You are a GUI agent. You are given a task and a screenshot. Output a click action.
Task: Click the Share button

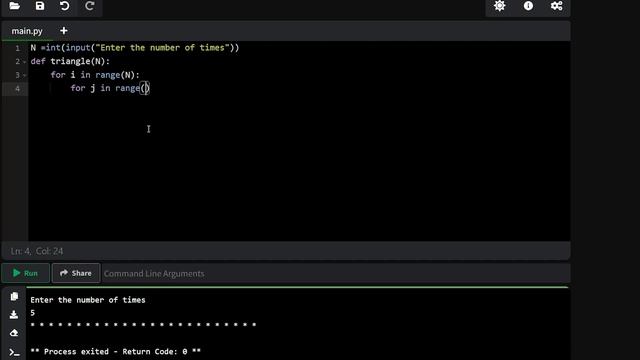coord(76,273)
